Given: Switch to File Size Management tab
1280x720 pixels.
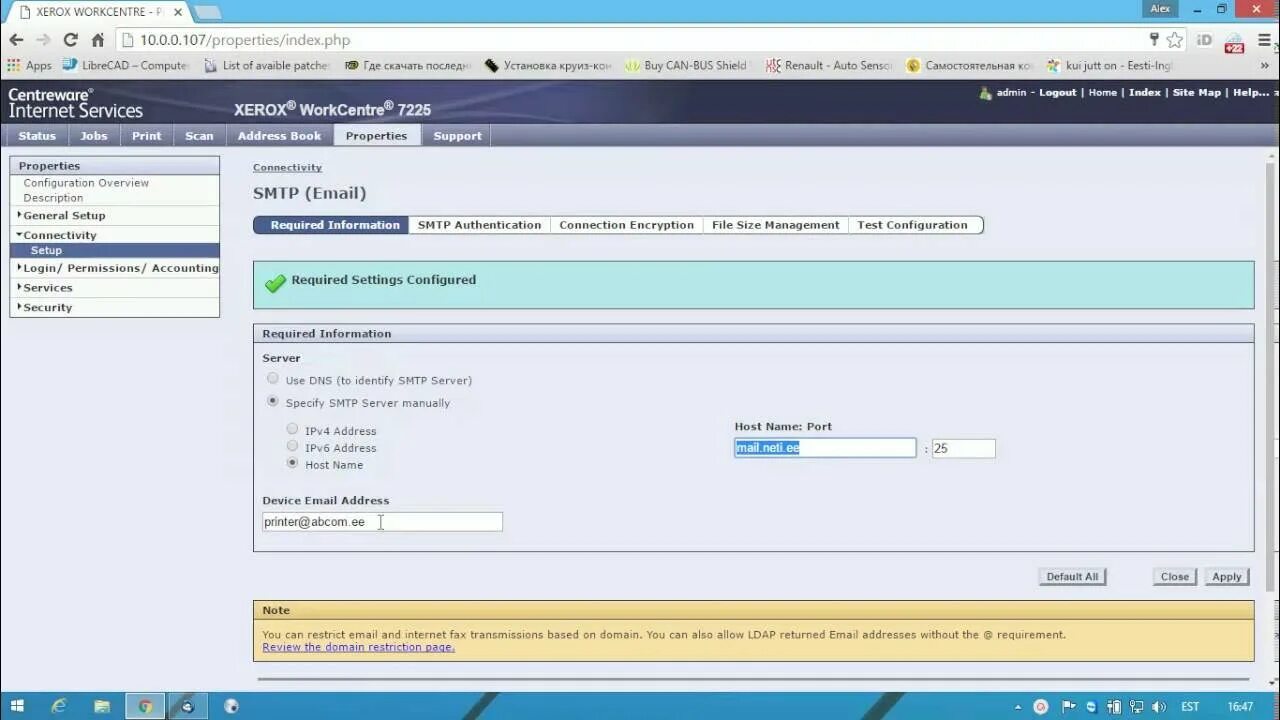Looking at the screenshot, I should coord(775,225).
